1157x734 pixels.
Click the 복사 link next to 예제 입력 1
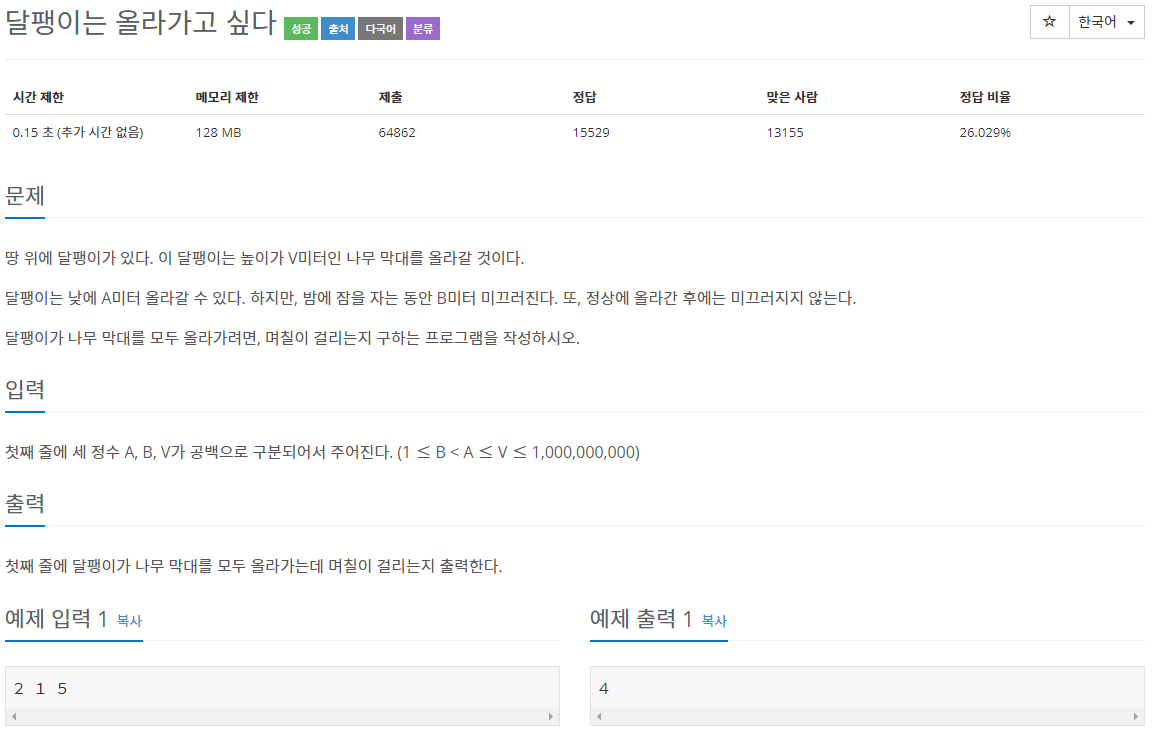[129, 621]
